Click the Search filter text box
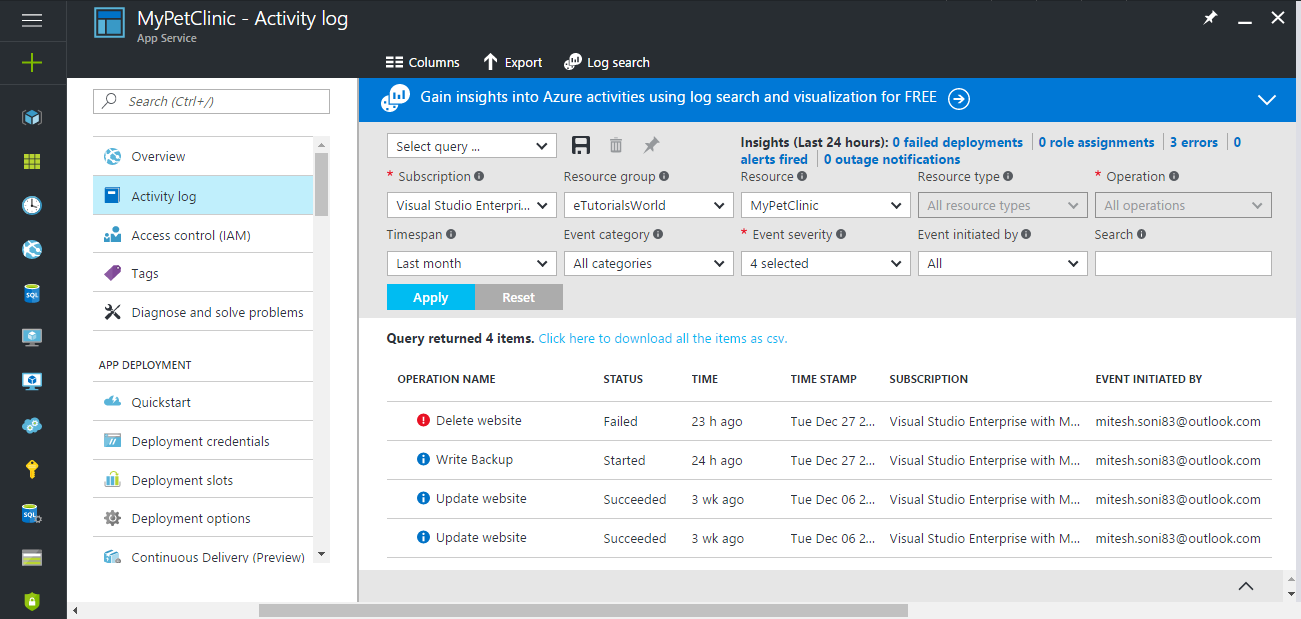The image size is (1301, 619). click(1183, 263)
